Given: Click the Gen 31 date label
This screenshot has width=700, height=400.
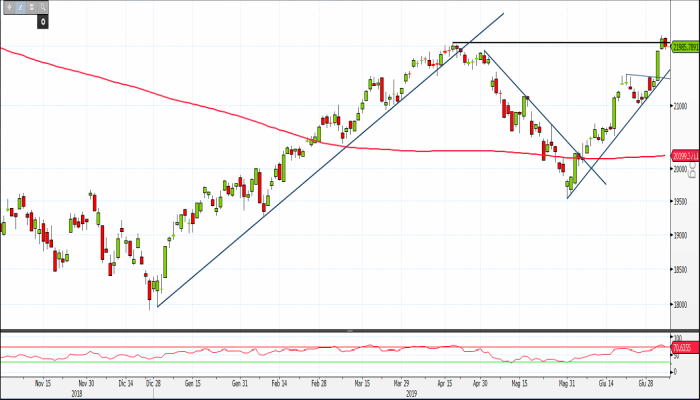Looking at the screenshot, I should [239, 383].
